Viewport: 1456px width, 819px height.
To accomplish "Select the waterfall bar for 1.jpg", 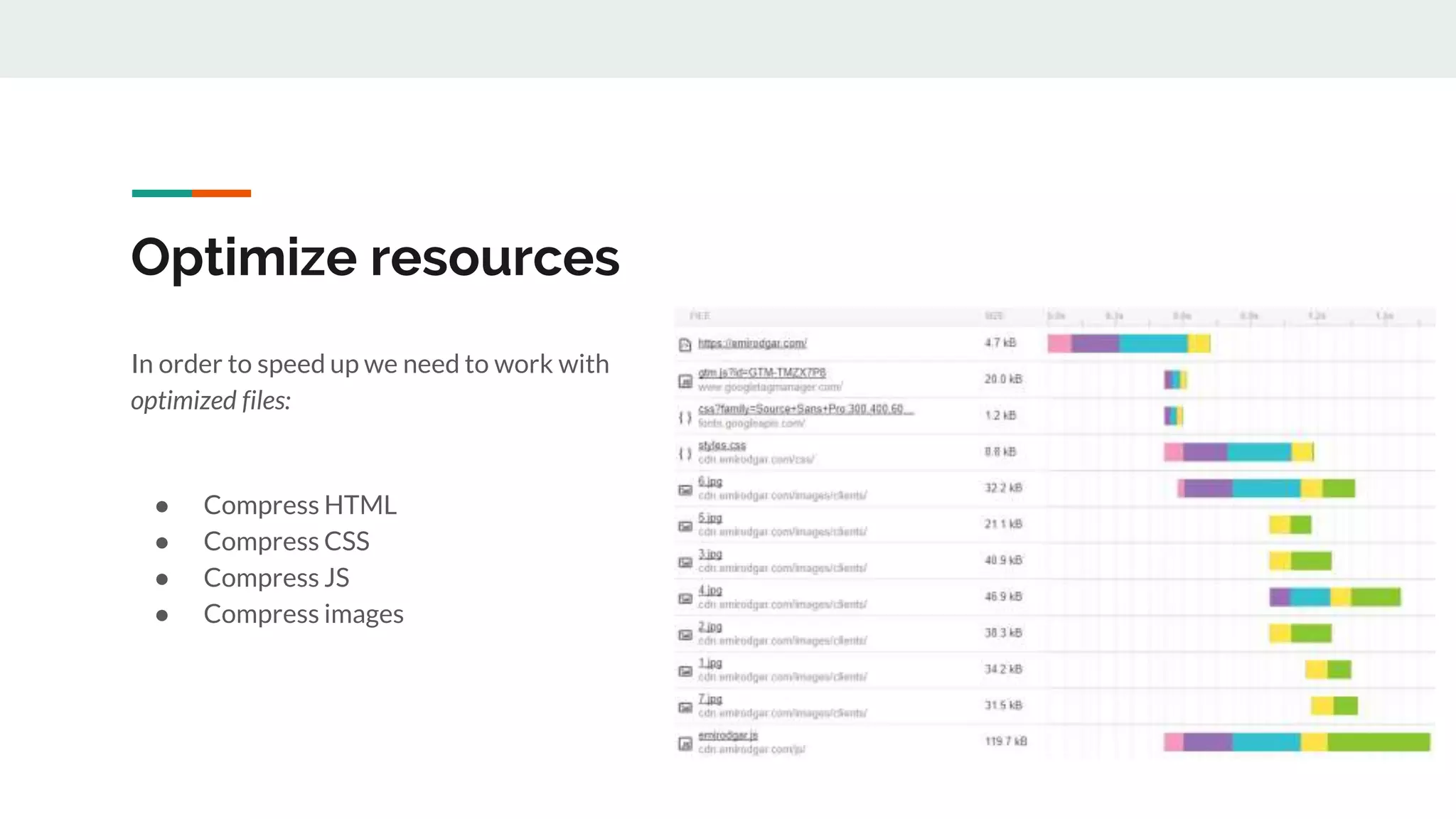I will click(x=1328, y=670).
